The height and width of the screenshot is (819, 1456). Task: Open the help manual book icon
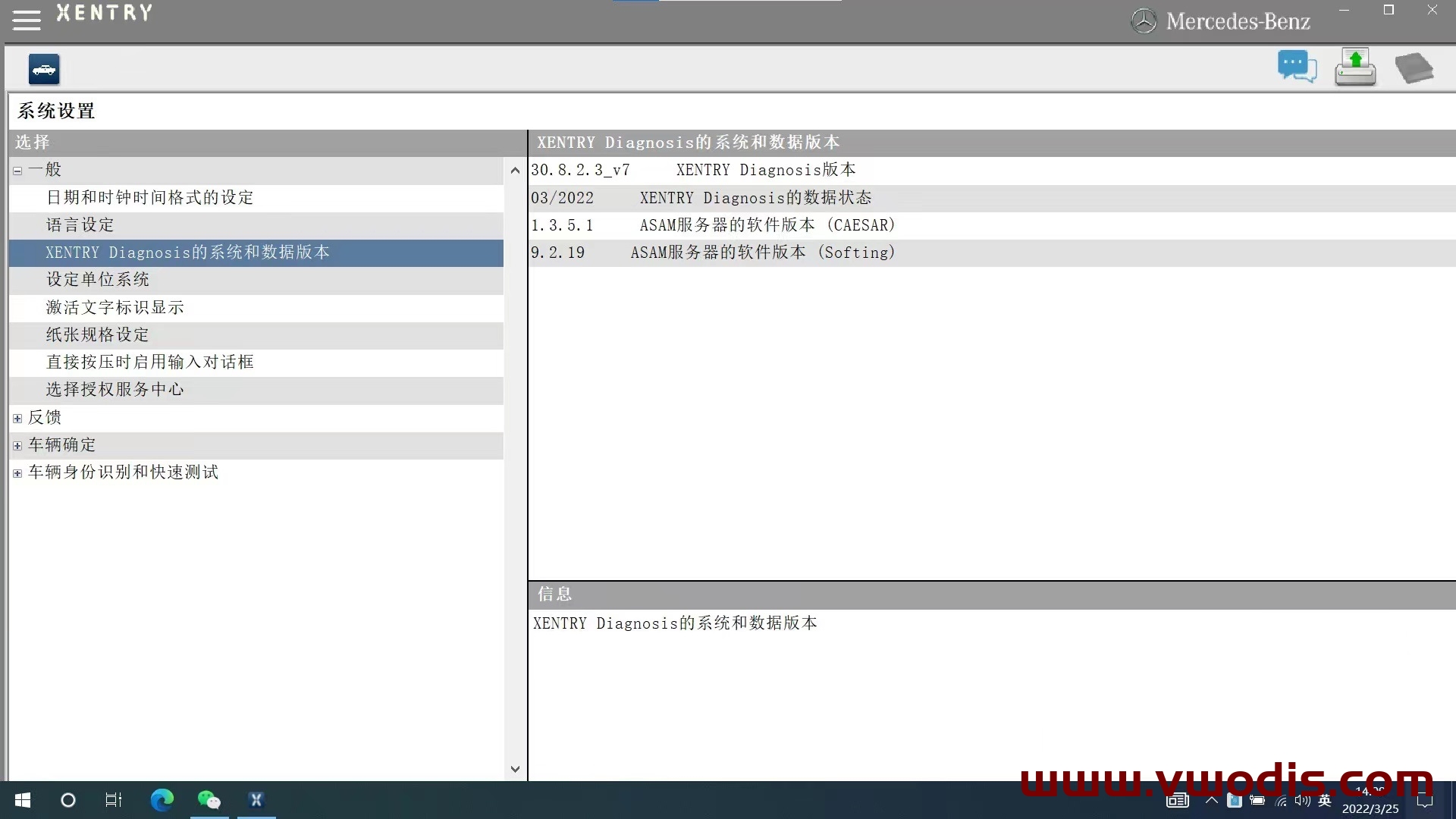point(1415,67)
